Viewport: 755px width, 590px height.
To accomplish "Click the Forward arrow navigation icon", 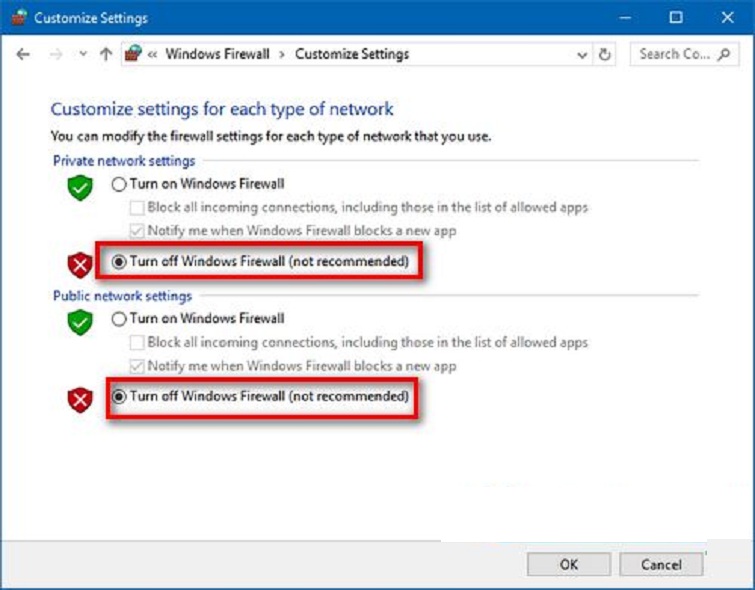I will pos(56,55).
